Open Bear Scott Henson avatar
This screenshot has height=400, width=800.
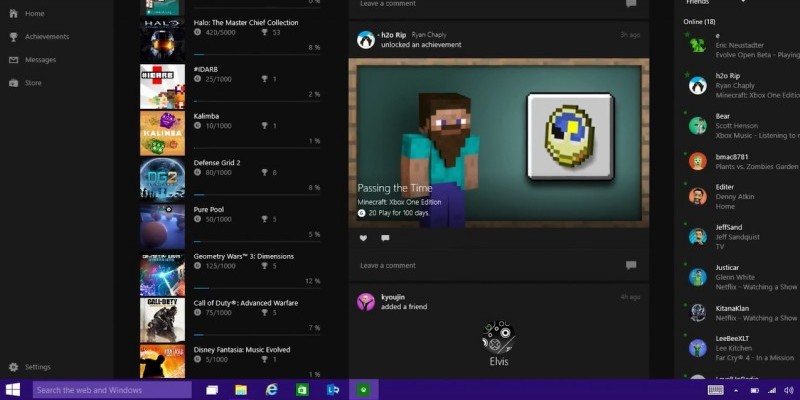[x=697, y=126]
